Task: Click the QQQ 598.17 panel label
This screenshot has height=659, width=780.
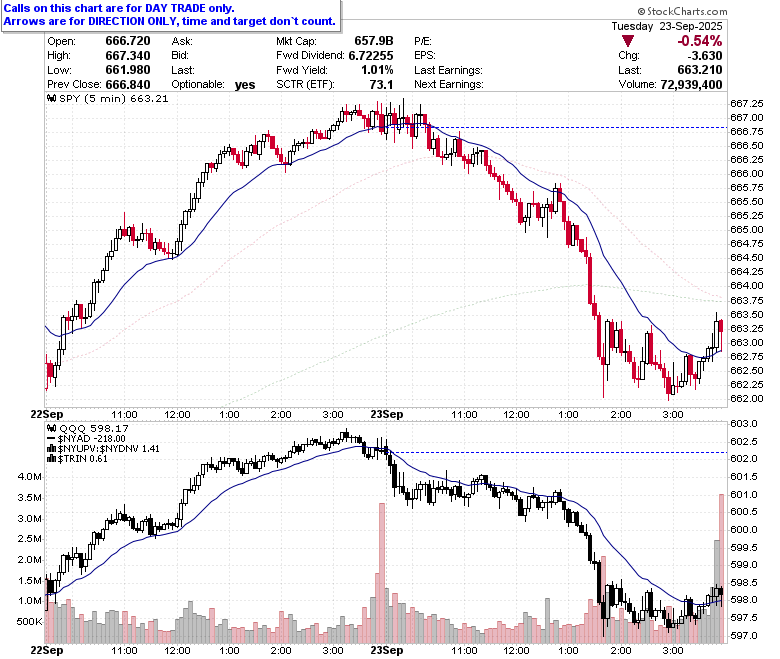Action: pyautogui.click(x=94, y=428)
